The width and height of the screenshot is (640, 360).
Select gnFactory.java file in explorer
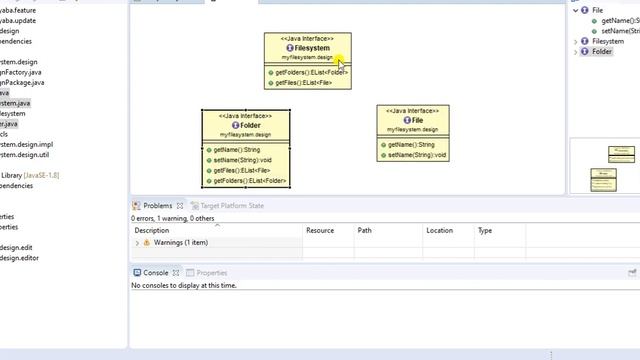tap(20, 72)
